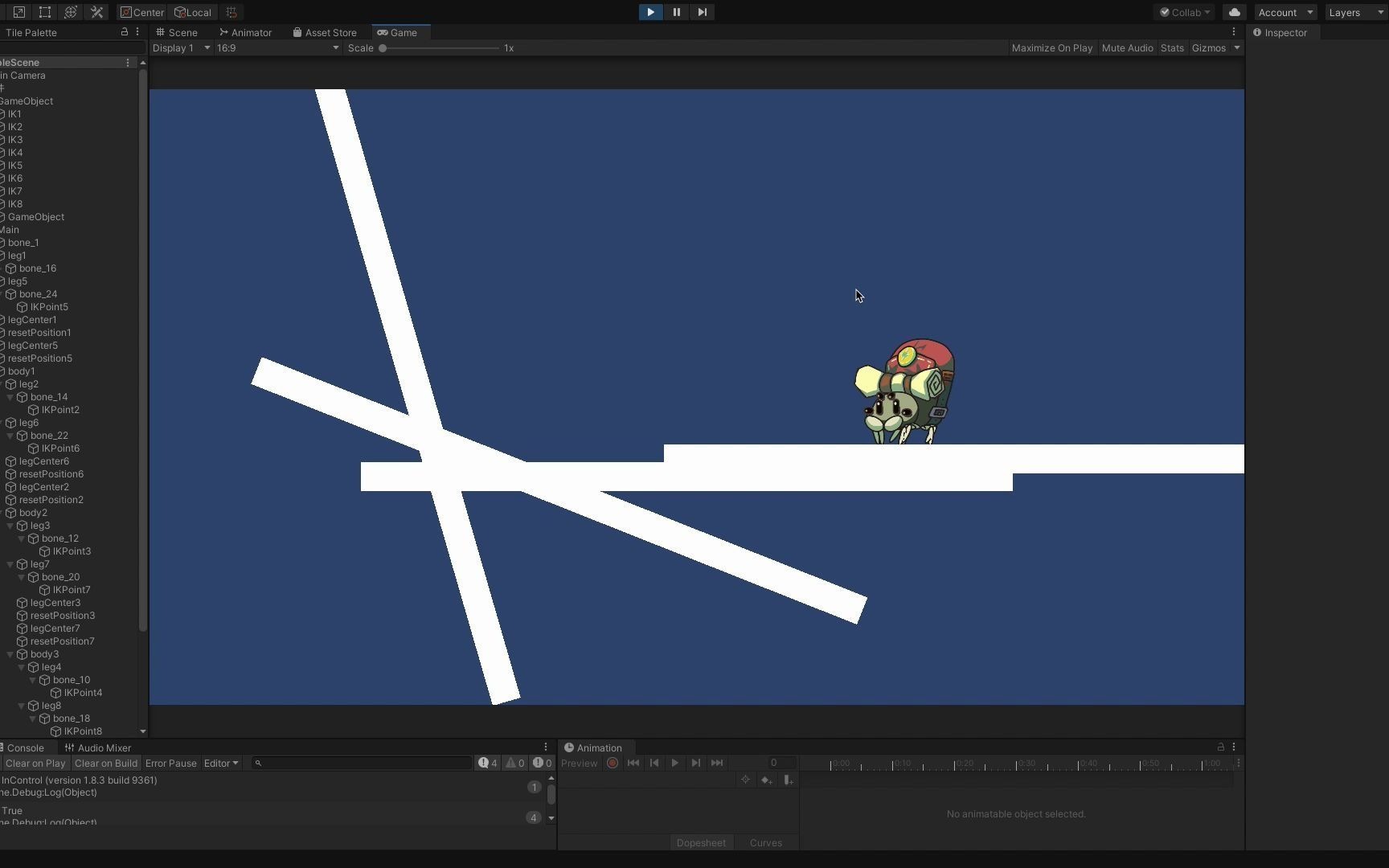Screen dimensions: 1389x868
Task: Select the Rect Transform tool
Action: [x=44, y=12]
